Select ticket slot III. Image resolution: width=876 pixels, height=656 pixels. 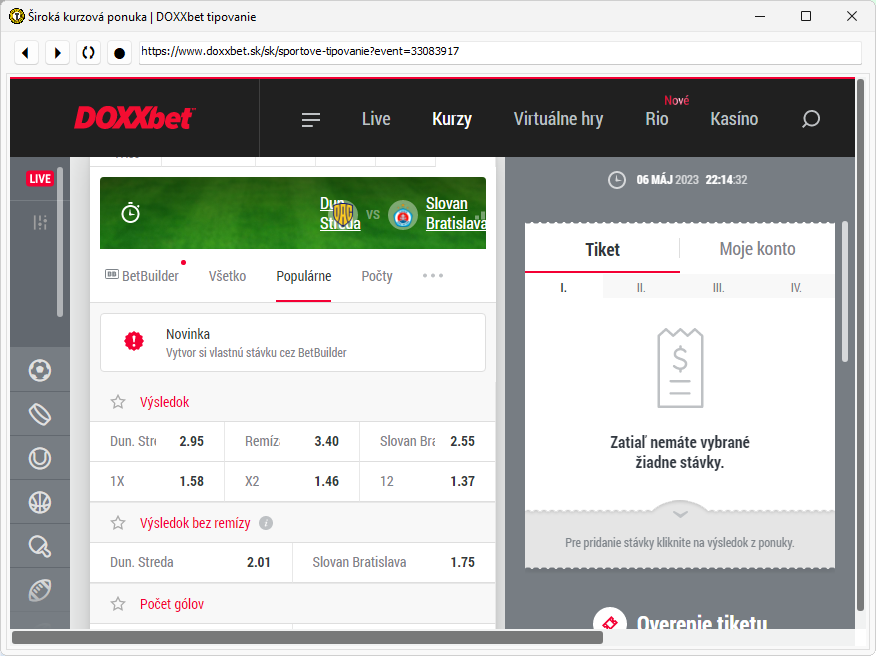click(718, 288)
